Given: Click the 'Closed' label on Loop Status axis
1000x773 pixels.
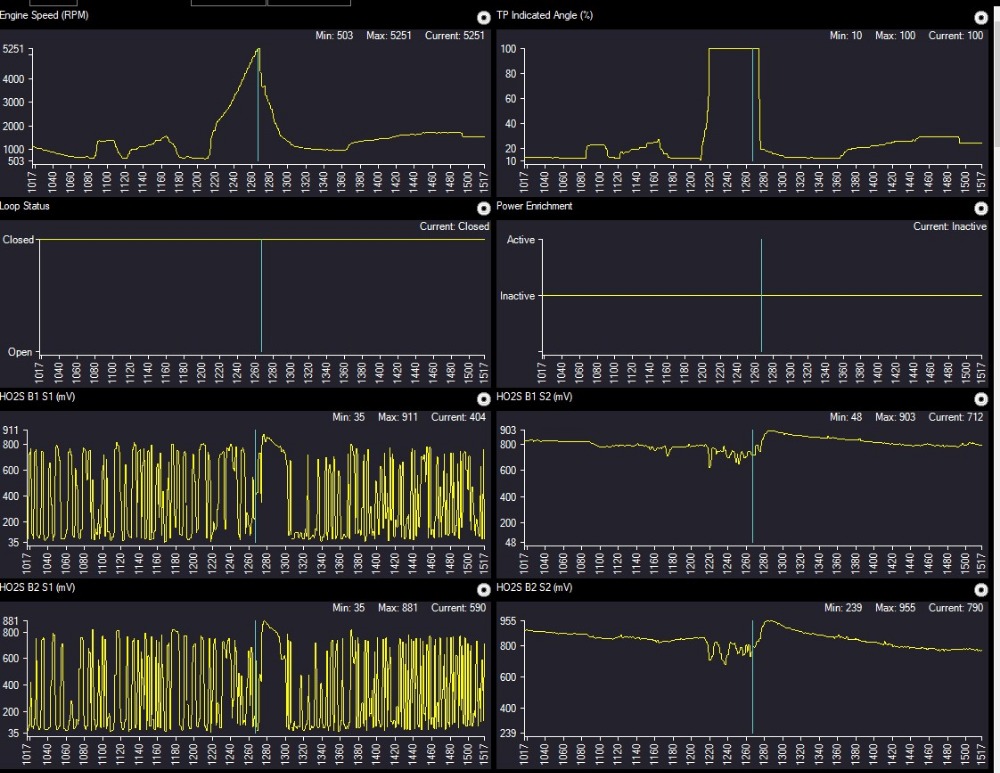Looking at the screenshot, I should click(18, 240).
